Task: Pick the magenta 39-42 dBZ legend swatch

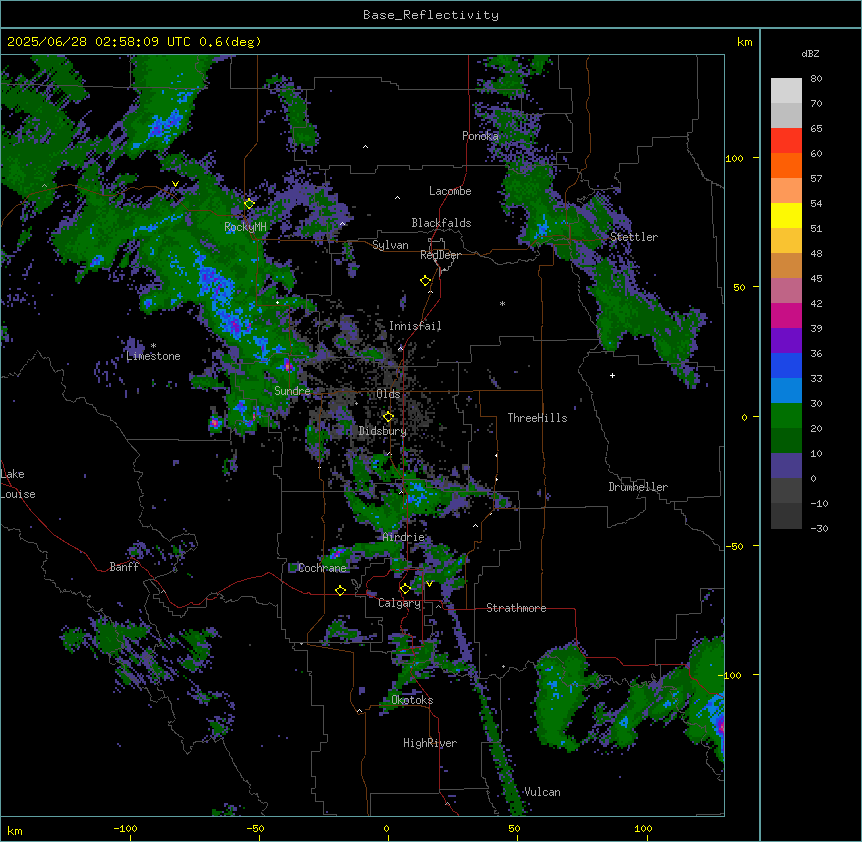Action: click(786, 316)
